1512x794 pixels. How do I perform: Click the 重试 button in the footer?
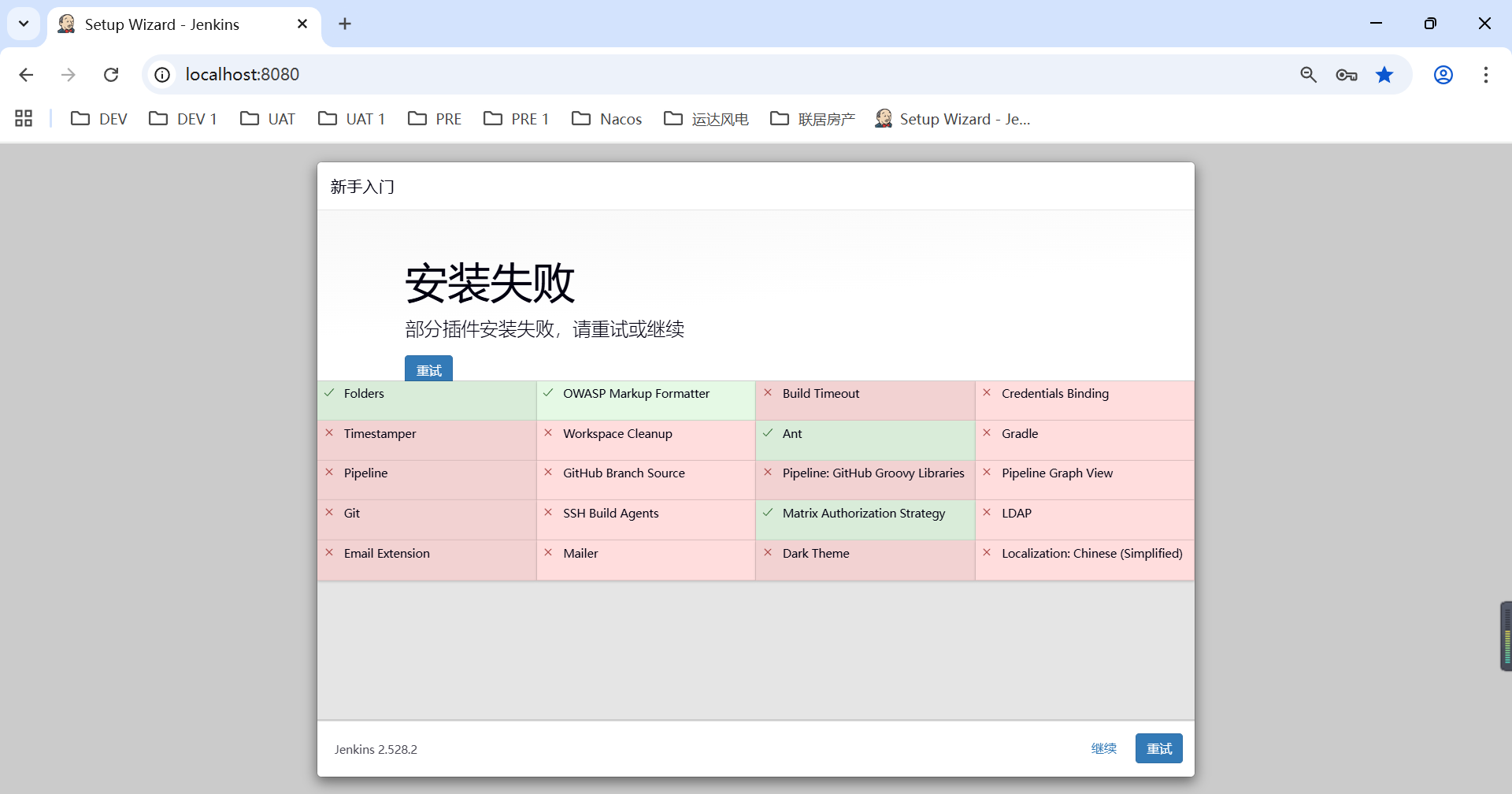coord(1159,749)
